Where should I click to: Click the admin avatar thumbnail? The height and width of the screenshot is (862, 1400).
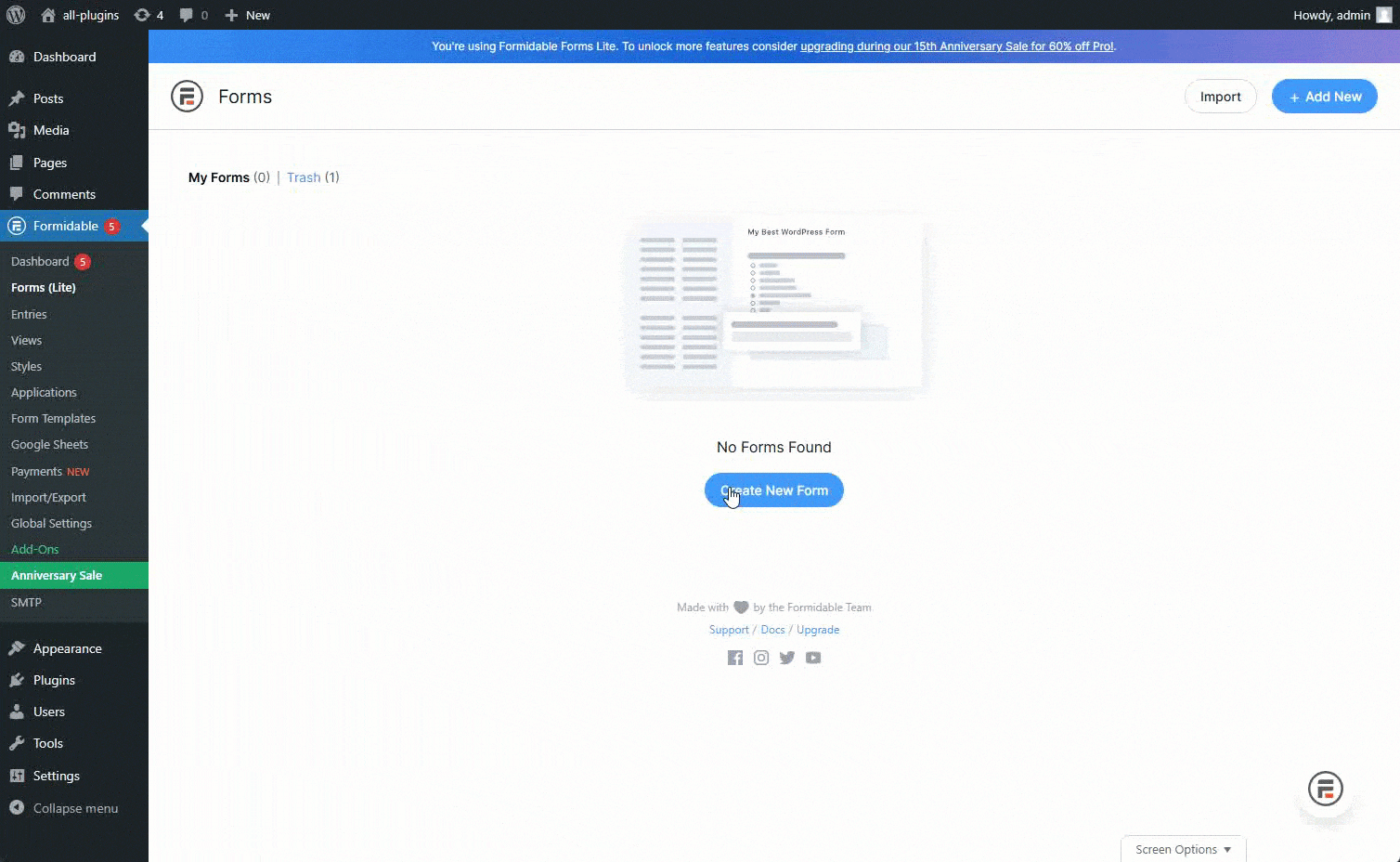(1384, 15)
